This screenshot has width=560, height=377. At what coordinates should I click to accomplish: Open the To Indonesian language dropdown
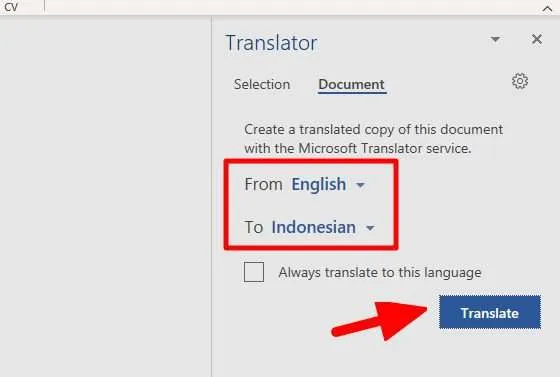[323, 227]
